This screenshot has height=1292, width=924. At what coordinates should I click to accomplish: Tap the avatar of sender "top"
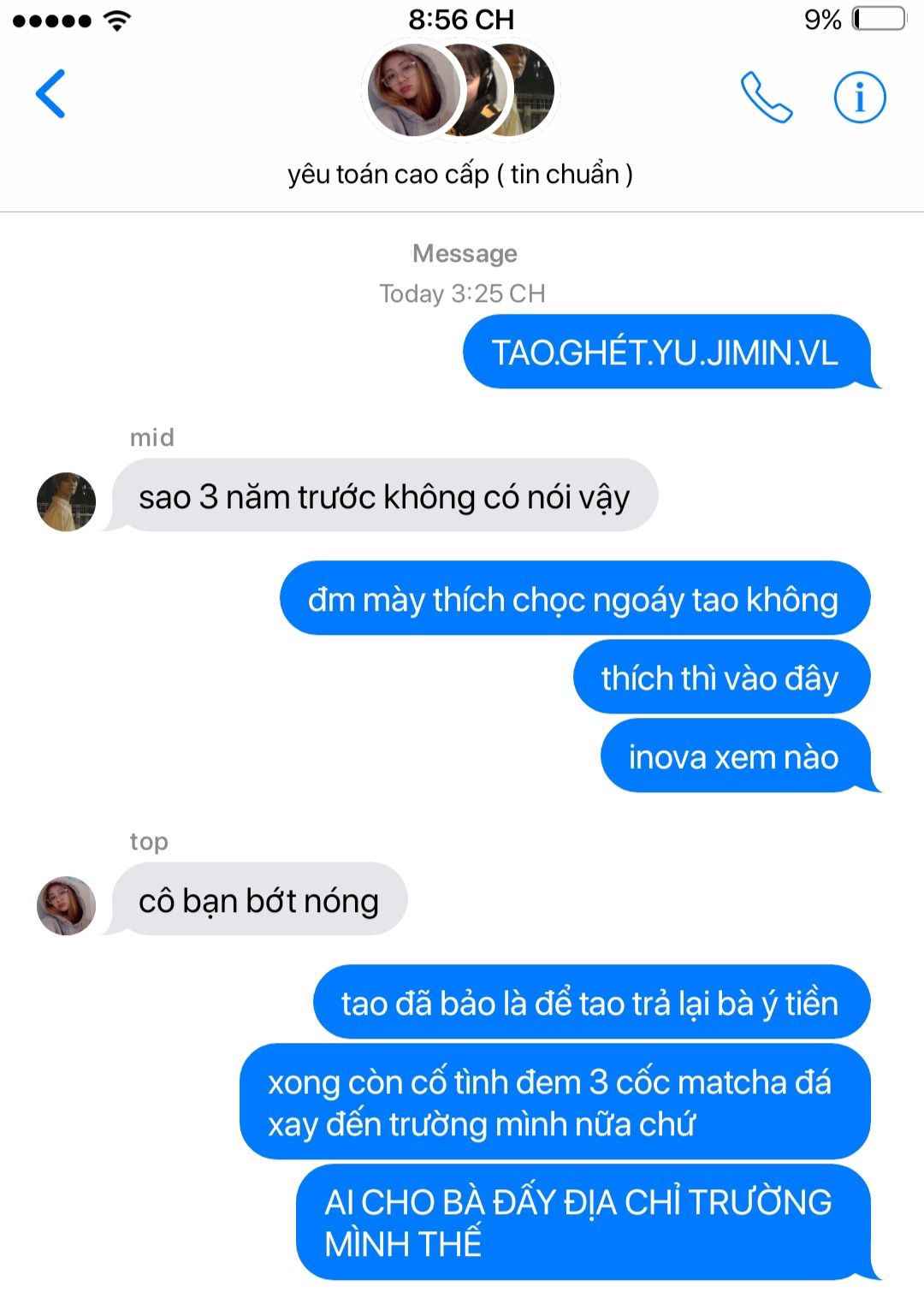[66, 905]
